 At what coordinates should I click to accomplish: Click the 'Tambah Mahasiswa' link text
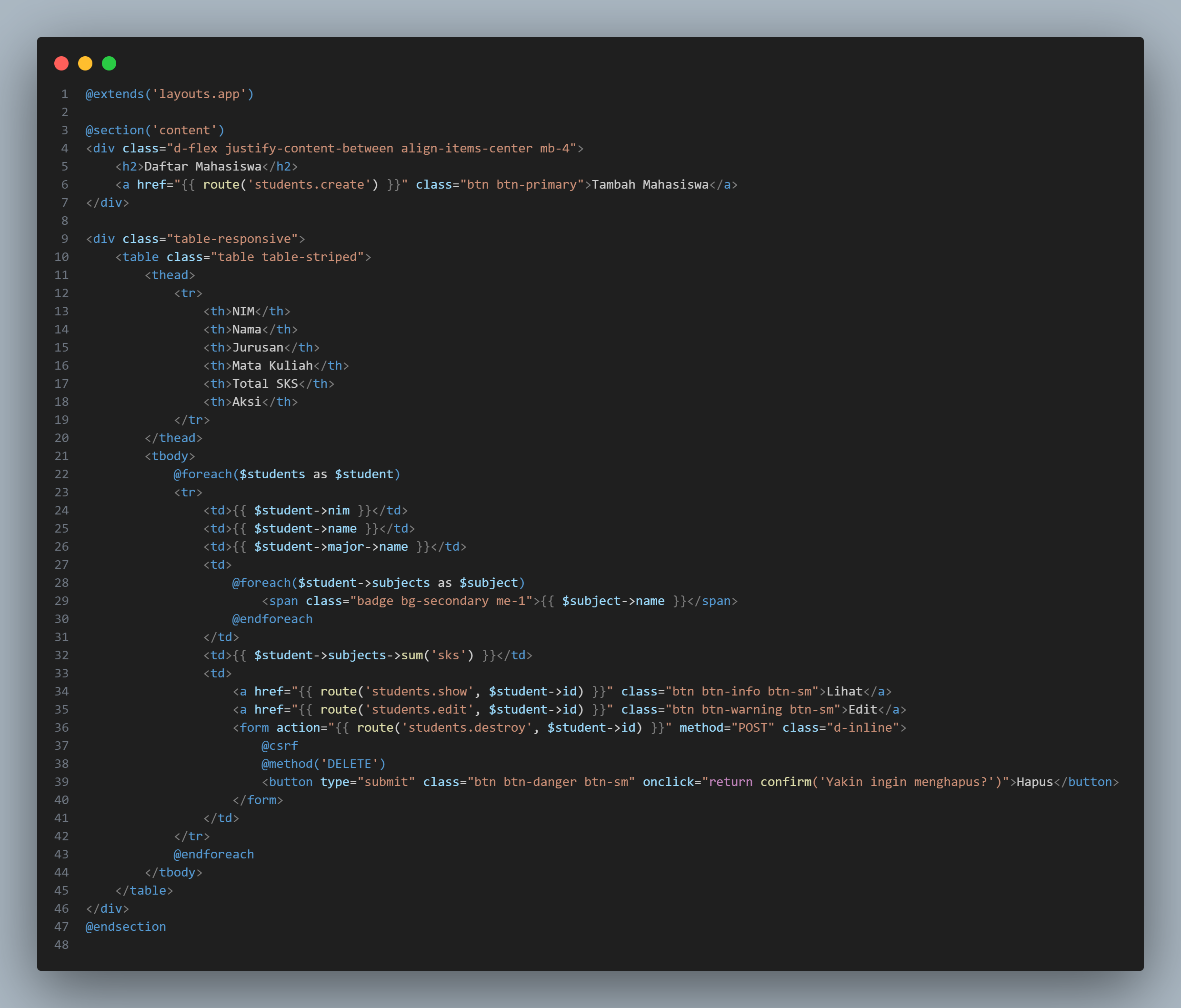click(650, 185)
